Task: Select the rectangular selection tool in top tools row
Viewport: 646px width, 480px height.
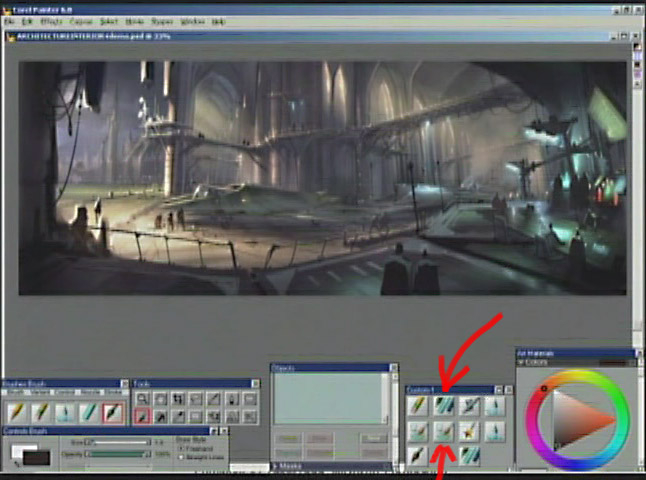Action: (249, 398)
